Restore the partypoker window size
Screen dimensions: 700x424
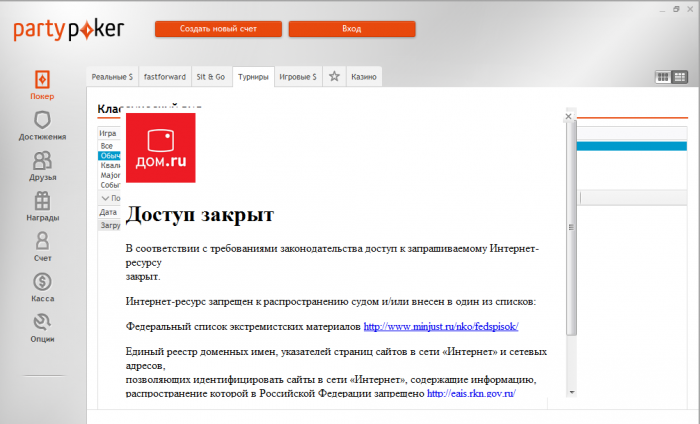676,9
